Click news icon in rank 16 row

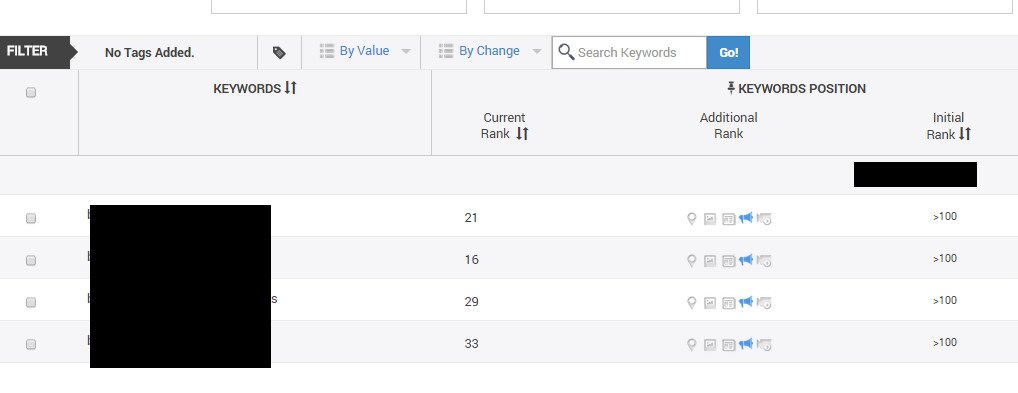(728, 261)
